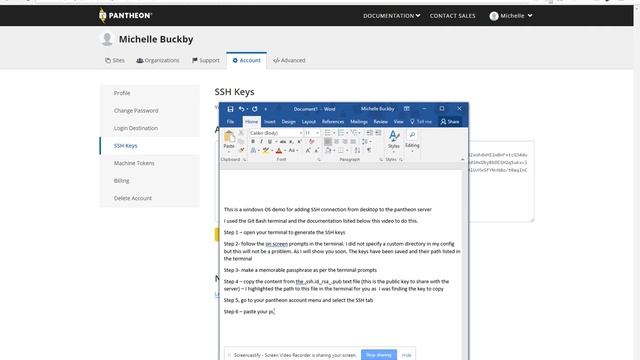Open the Styles gallery

tap(394, 141)
